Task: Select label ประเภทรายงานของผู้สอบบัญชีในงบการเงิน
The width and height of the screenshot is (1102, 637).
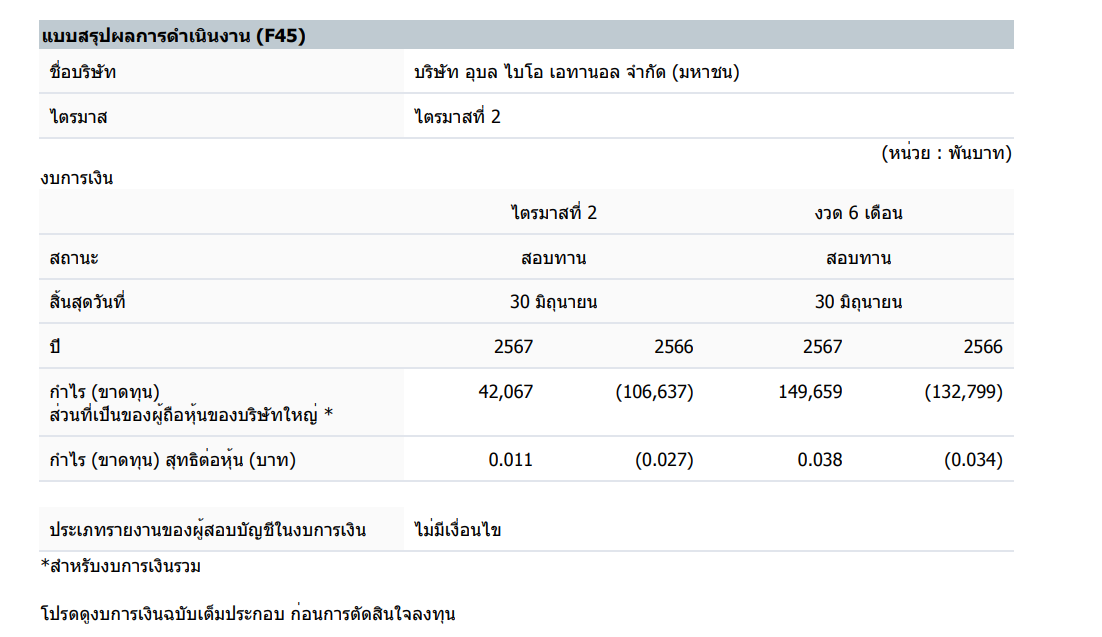Action: pyautogui.click(x=207, y=529)
